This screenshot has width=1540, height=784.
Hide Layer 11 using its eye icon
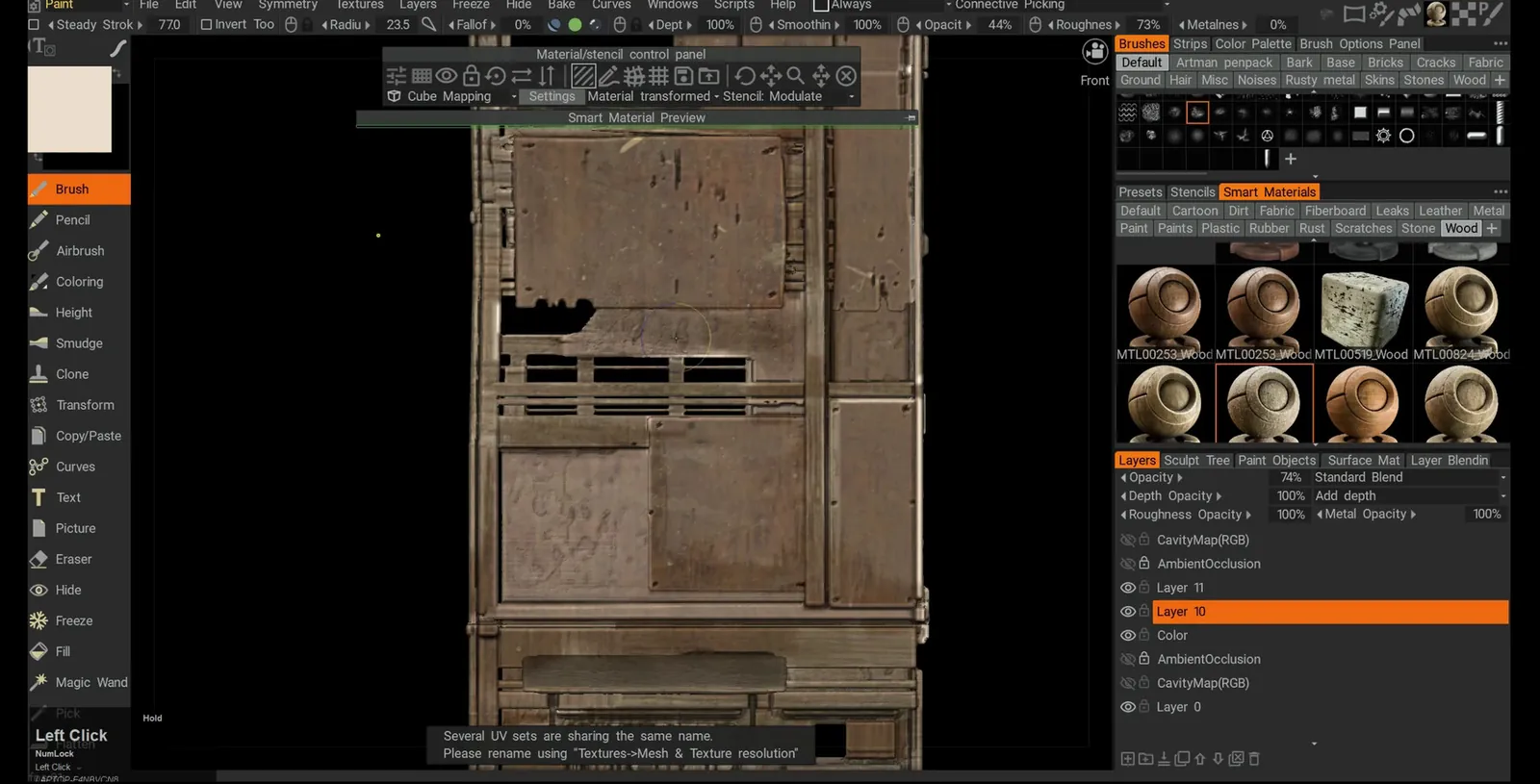(1128, 588)
